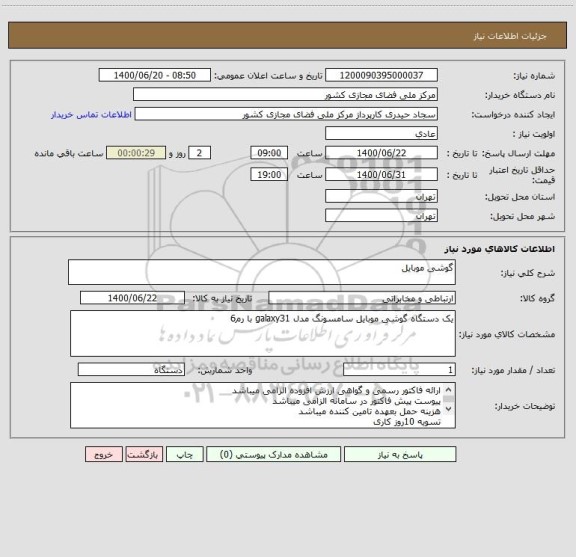
Task: Click section title اطلاعات کالاهای مورد نیاز
Action: 499,249
